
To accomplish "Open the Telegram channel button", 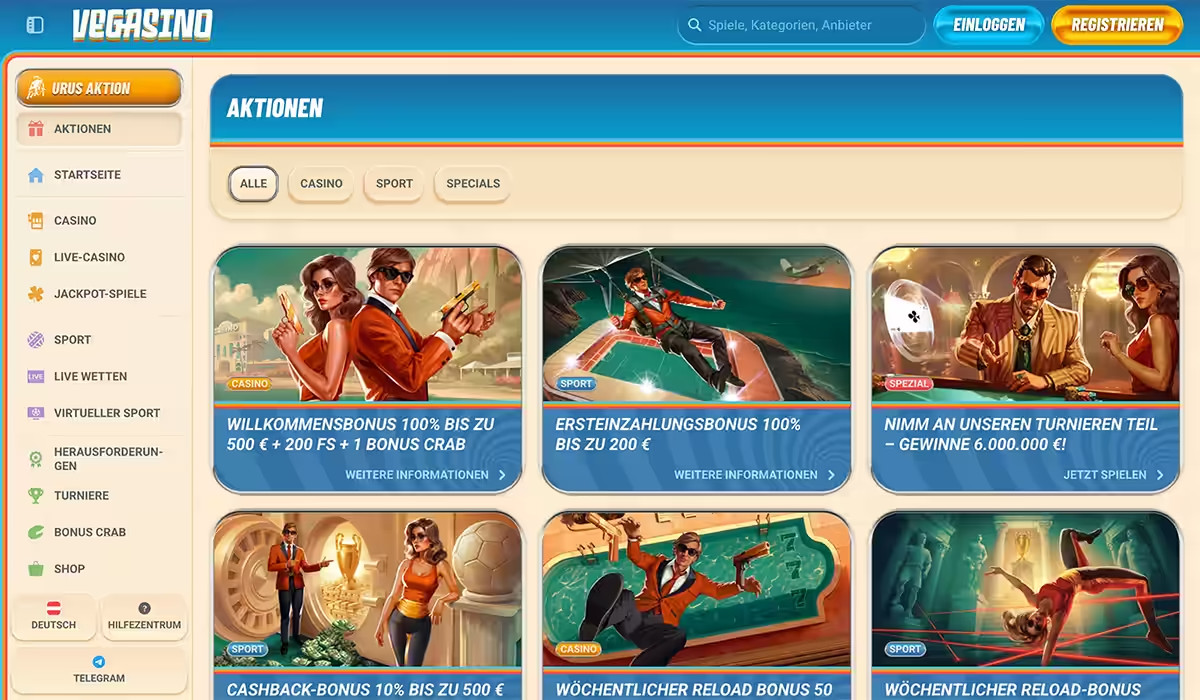I will tap(99, 669).
